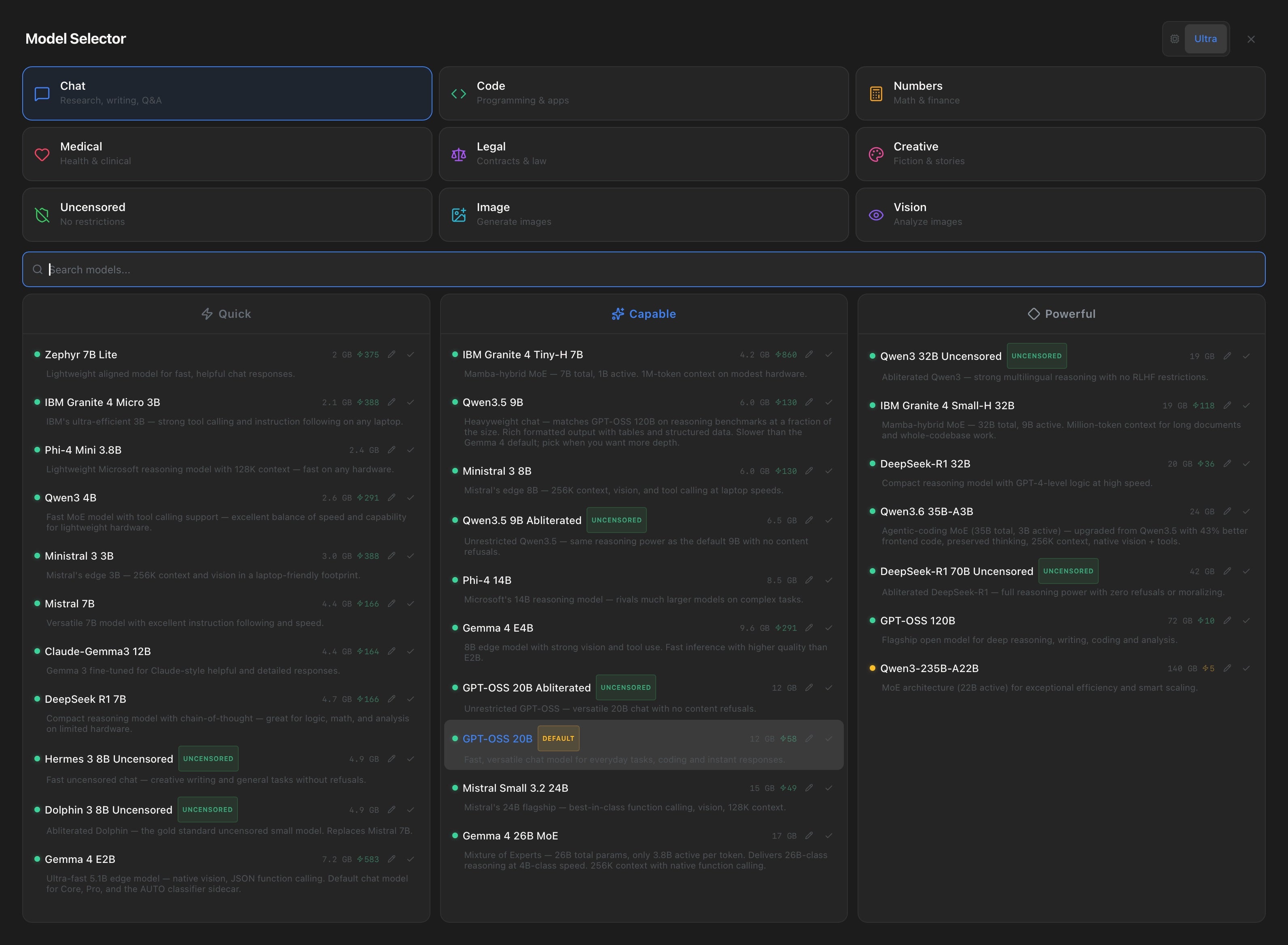Click the Powerful column header
Image resolution: width=1288 pixels, height=945 pixels.
click(x=1061, y=314)
